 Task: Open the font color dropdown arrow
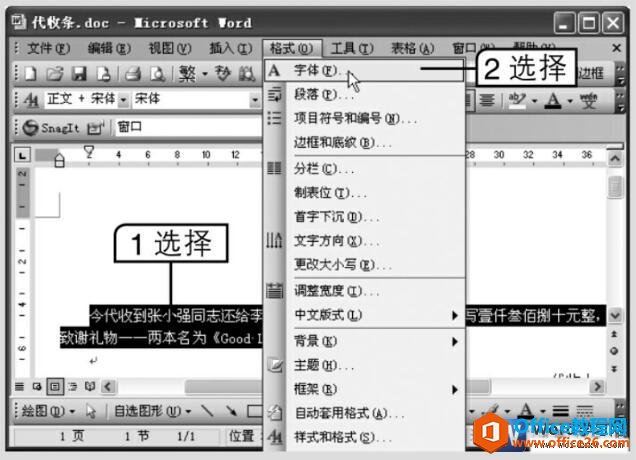click(x=570, y=101)
